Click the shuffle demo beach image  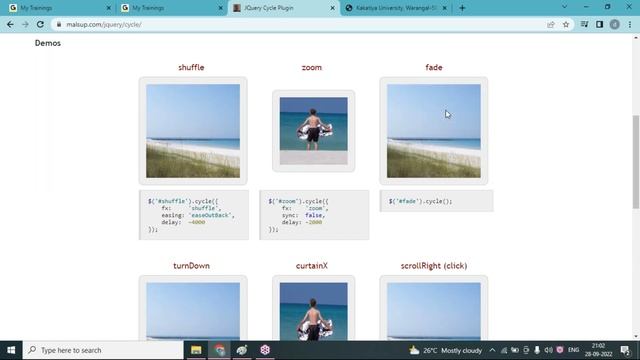[193, 131]
